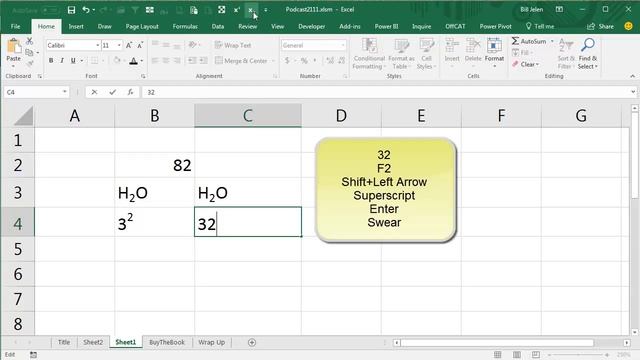The height and width of the screenshot is (360, 640).
Task: Click the Delete cells icon
Action: (x=473, y=45)
